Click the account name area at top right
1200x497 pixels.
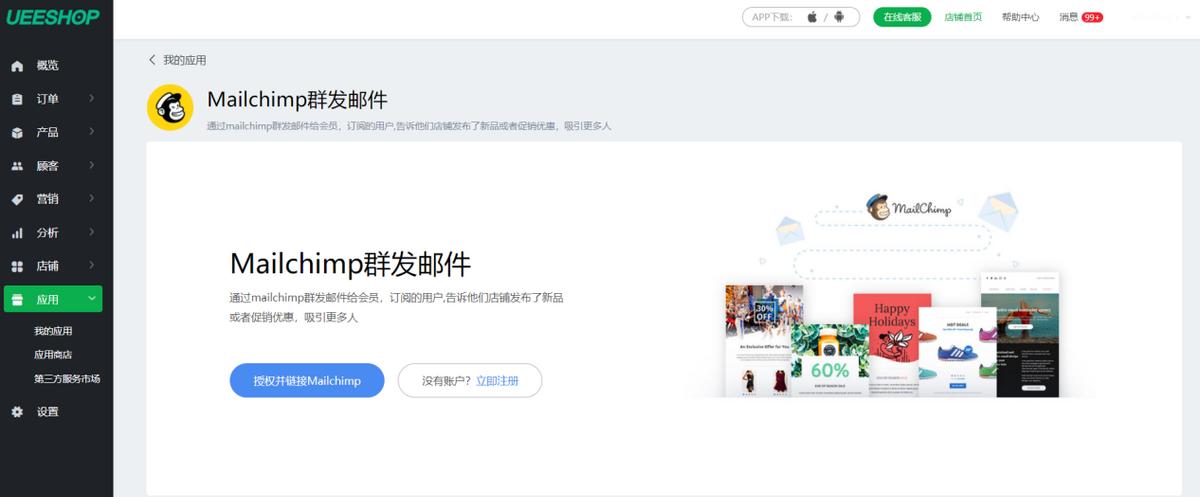click(1160, 17)
